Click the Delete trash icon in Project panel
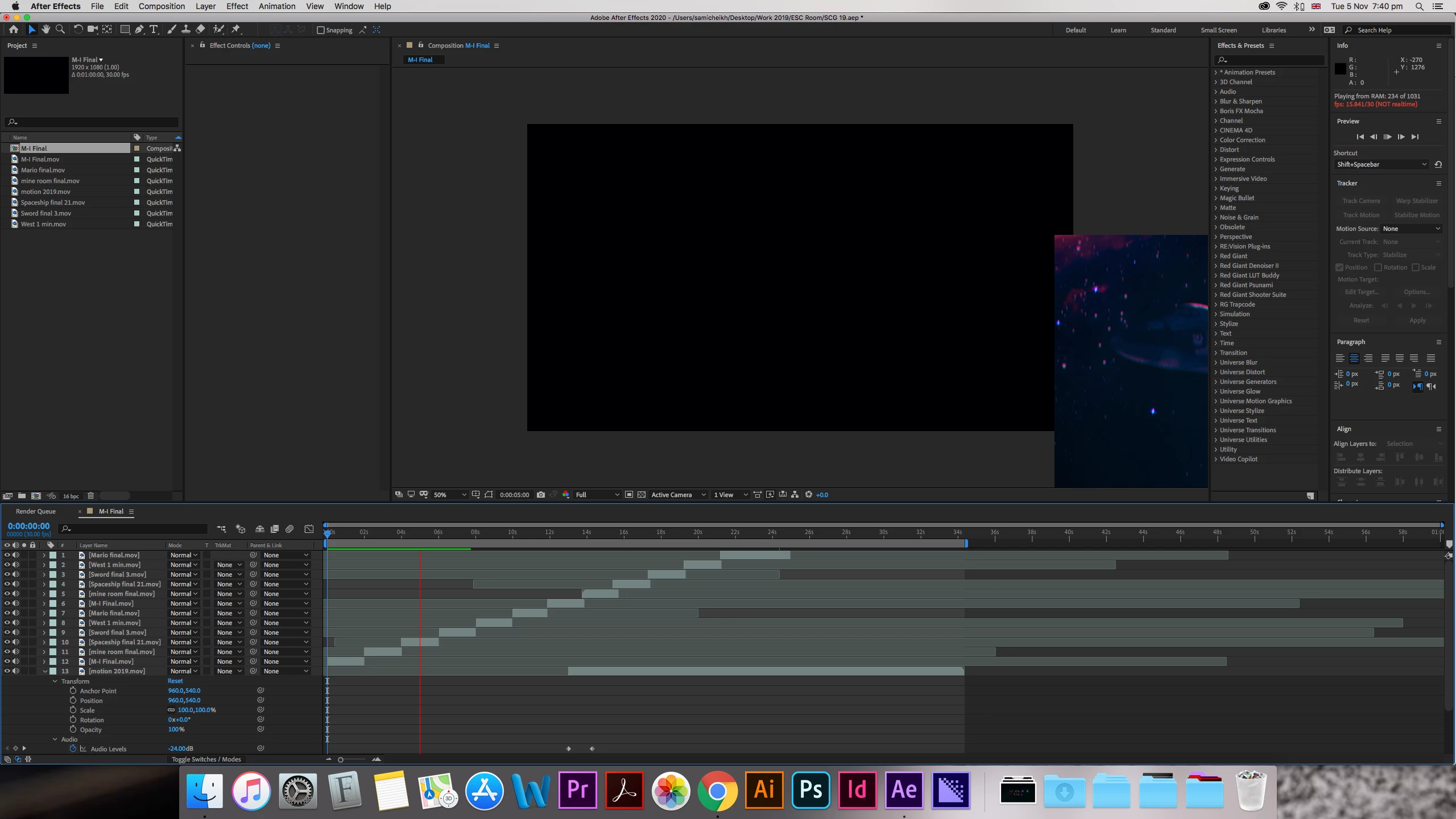The image size is (1456, 819). (90, 496)
